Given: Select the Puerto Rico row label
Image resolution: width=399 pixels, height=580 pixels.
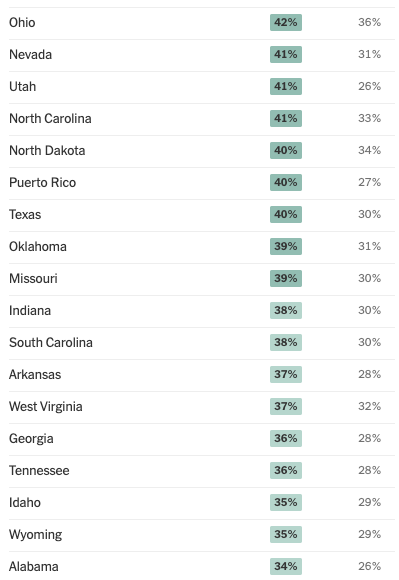Looking at the screenshot, I should [x=43, y=182].
